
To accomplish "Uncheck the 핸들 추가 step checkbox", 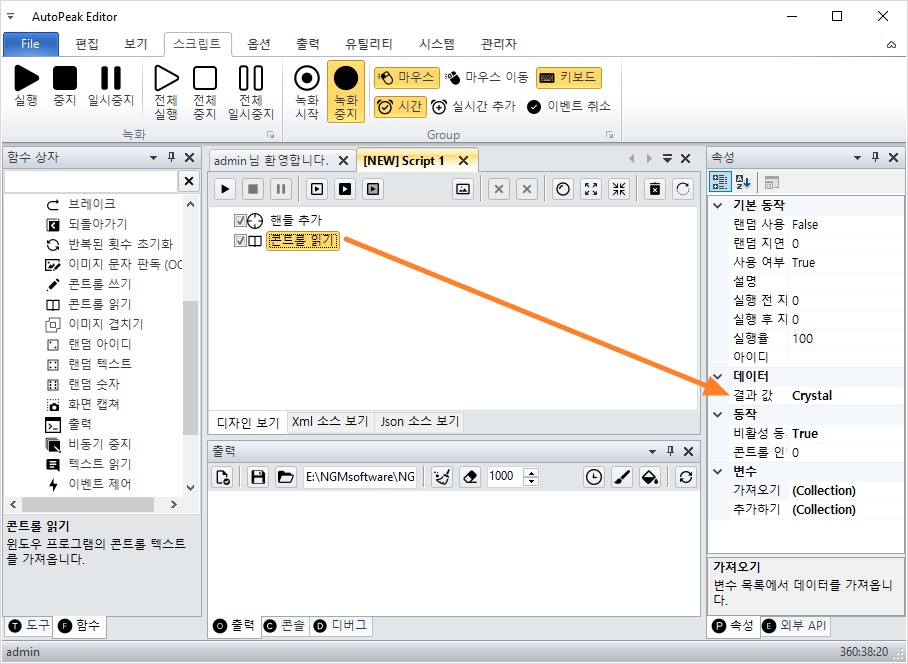I will pos(240,221).
